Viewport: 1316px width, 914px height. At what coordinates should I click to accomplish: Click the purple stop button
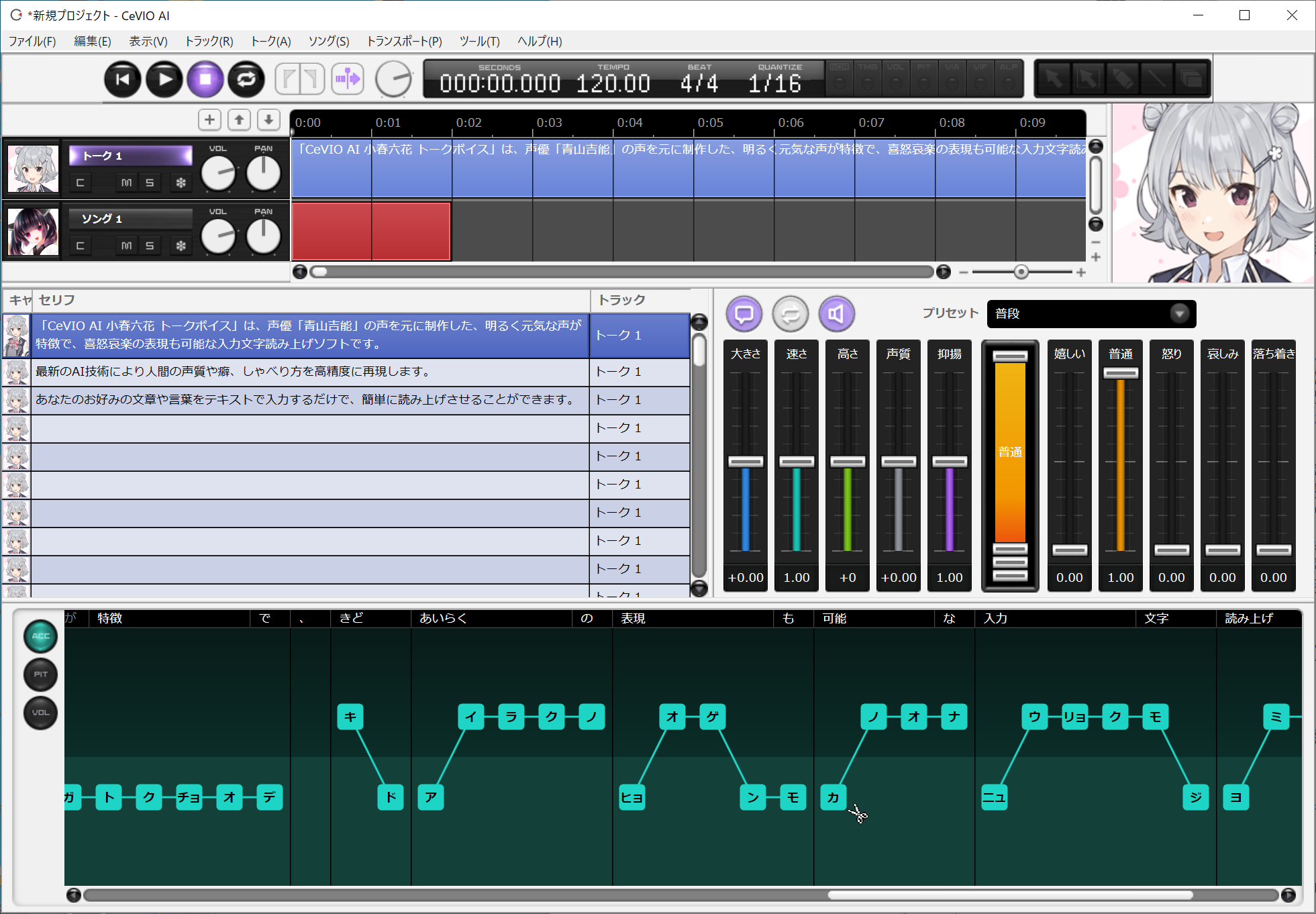pos(205,79)
